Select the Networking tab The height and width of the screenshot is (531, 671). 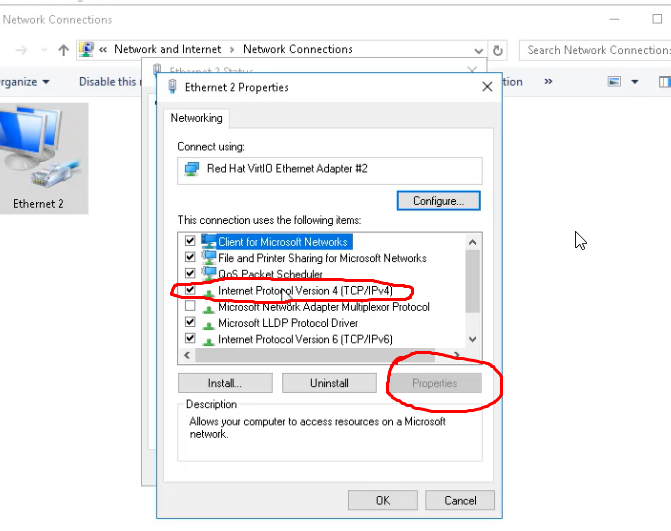(x=196, y=118)
